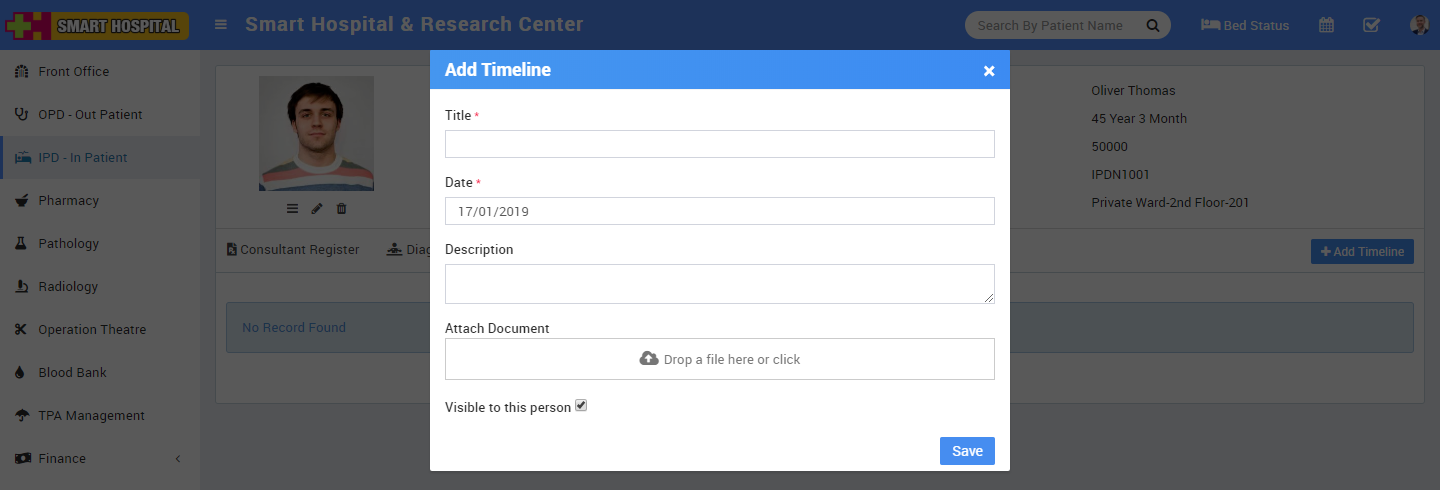Click the Save button
1440x490 pixels.
pyautogui.click(x=967, y=451)
